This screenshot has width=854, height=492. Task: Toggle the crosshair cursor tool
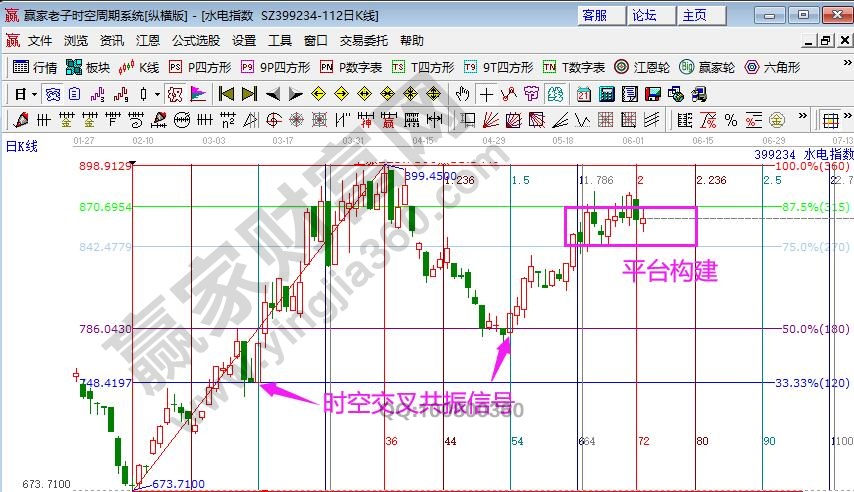click(486, 94)
